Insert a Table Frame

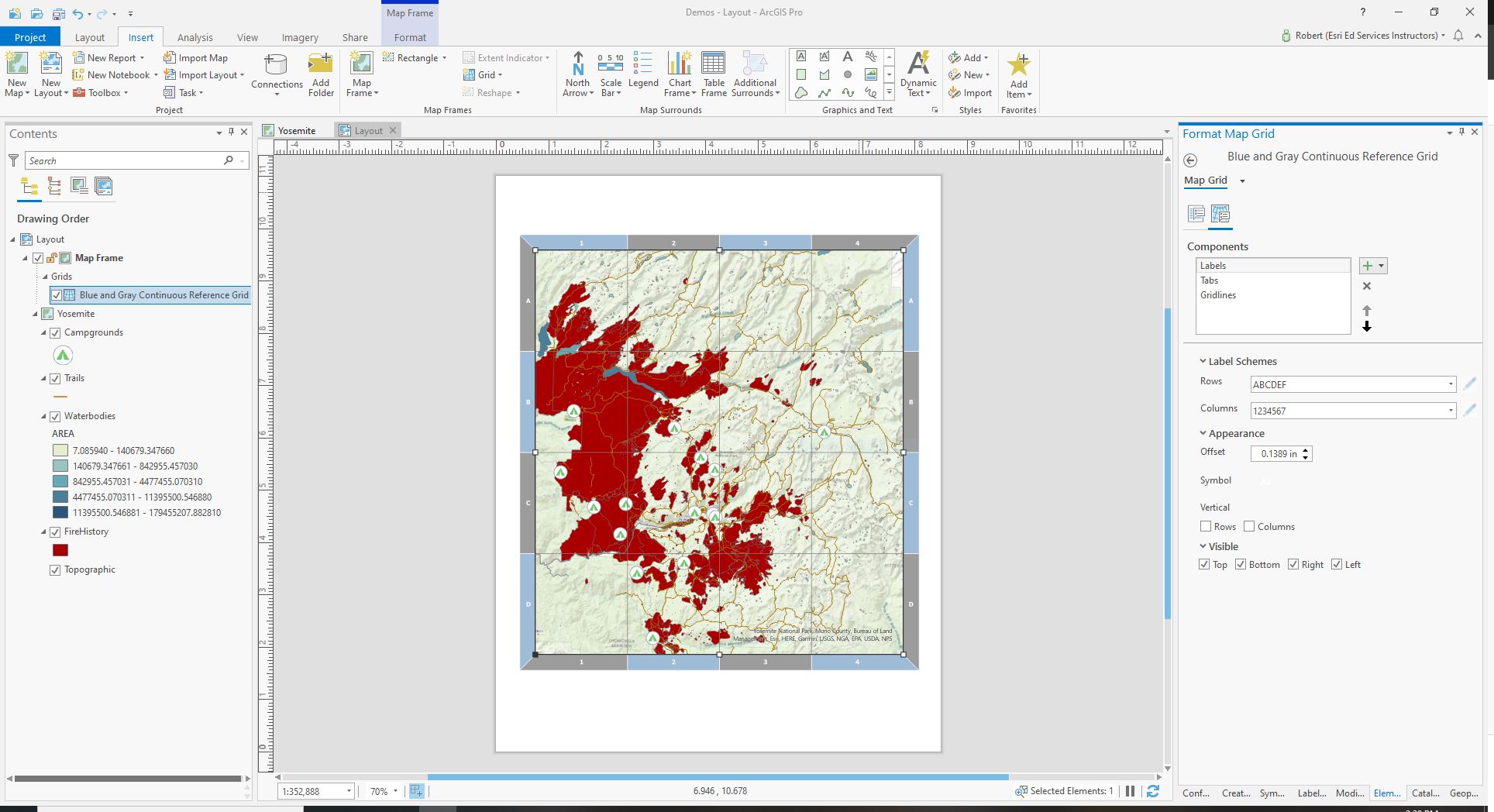tap(713, 74)
